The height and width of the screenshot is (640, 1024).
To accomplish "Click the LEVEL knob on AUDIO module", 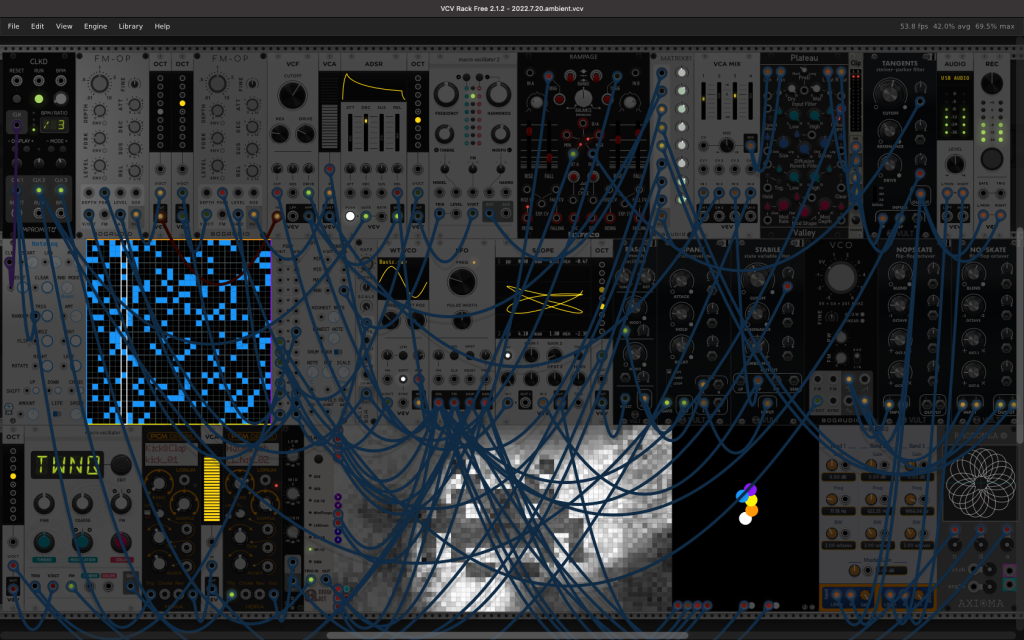I will (x=955, y=163).
